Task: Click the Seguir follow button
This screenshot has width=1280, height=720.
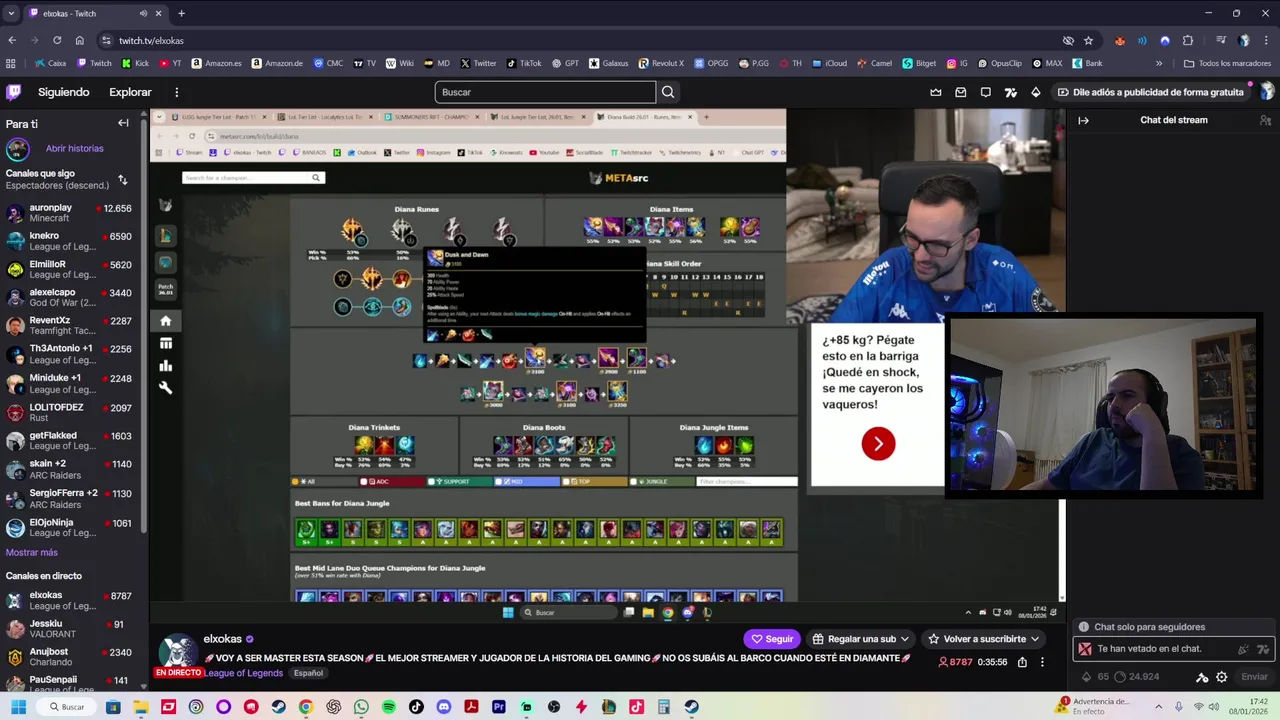Action: pos(771,639)
